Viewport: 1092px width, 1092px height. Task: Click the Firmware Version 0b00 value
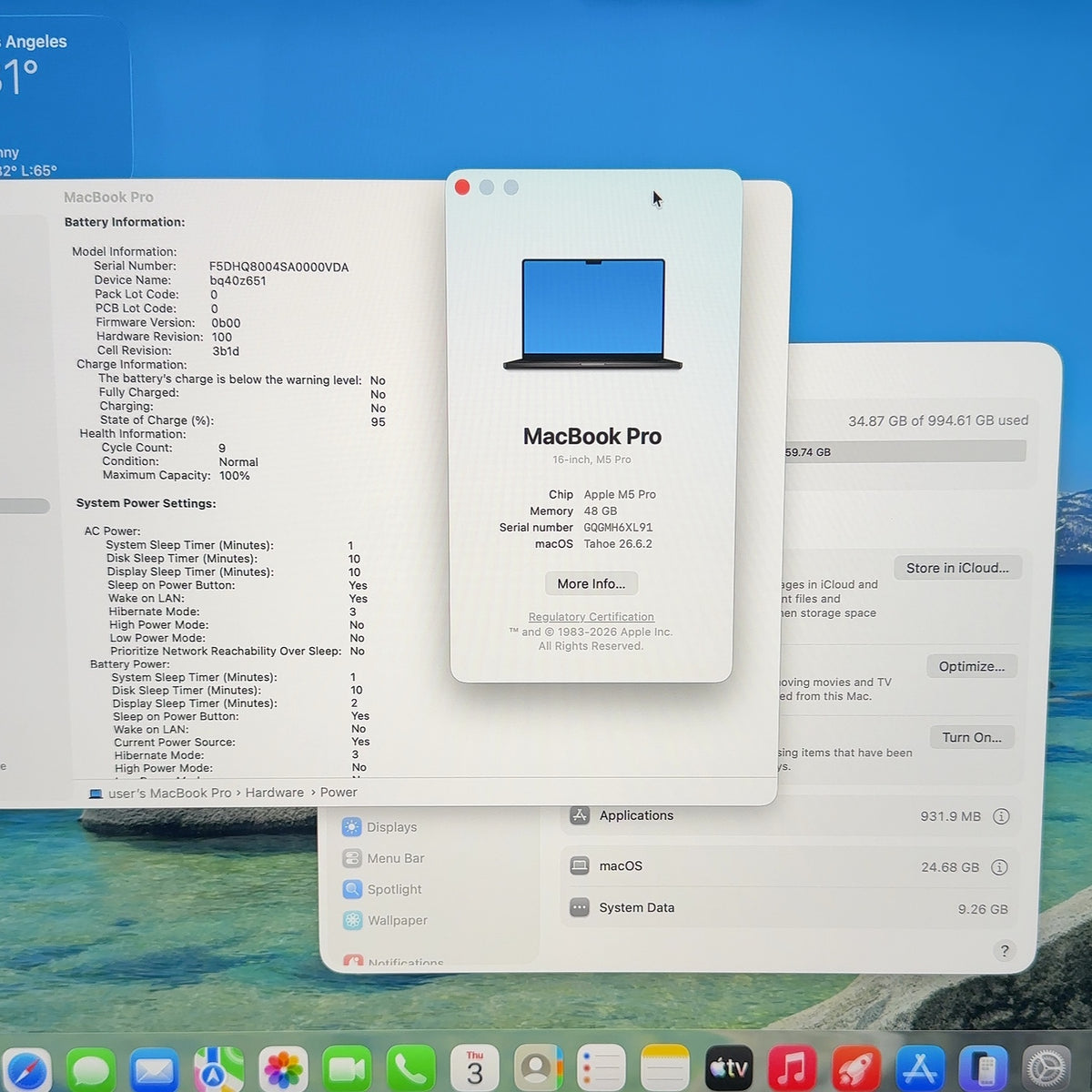(226, 323)
